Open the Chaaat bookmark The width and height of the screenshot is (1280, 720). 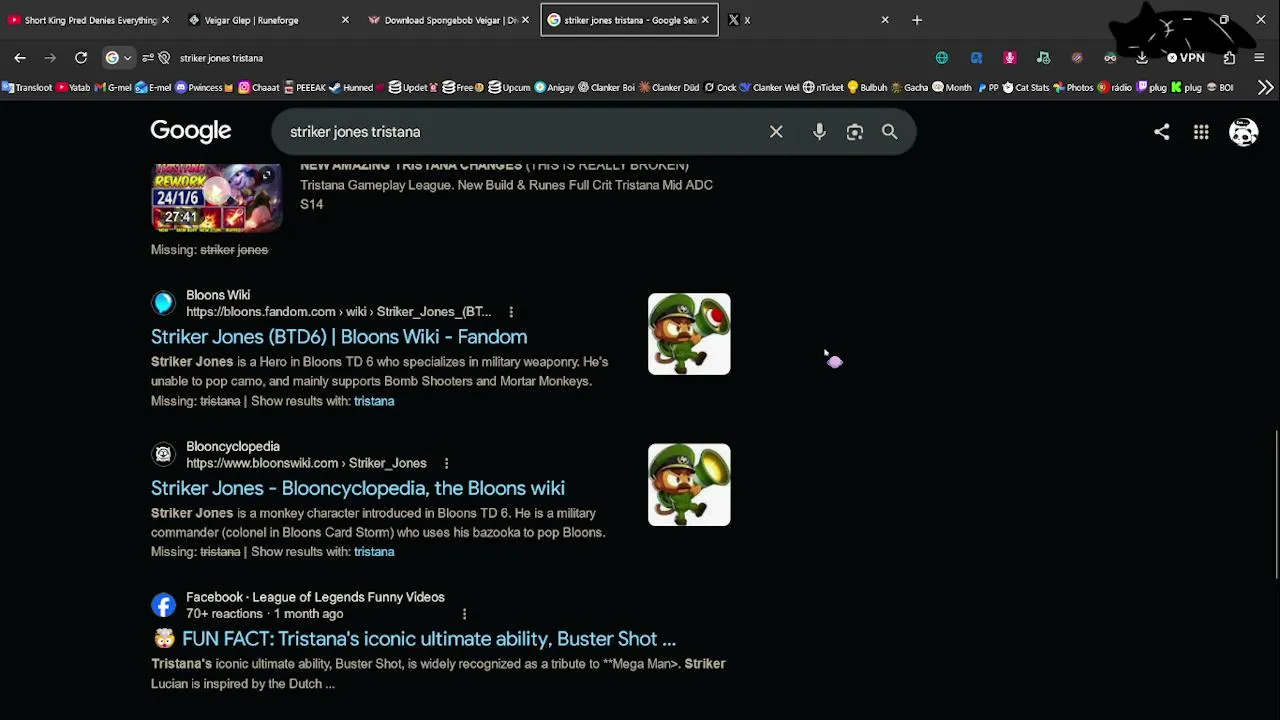259,88
